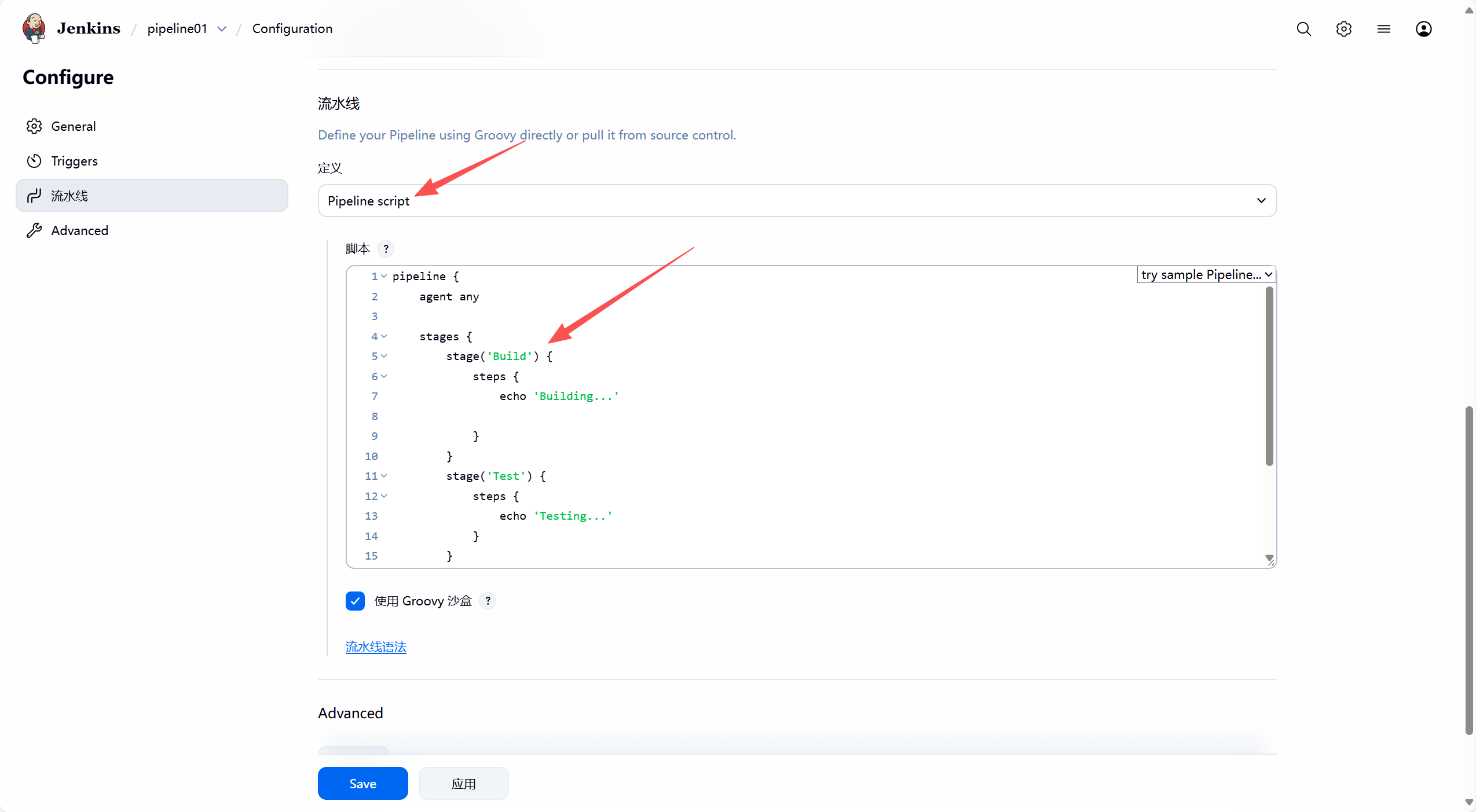Viewport: 1476px width, 812px height.
Task: Click the hamburger lines icon in header
Action: (x=1383, y=29)
